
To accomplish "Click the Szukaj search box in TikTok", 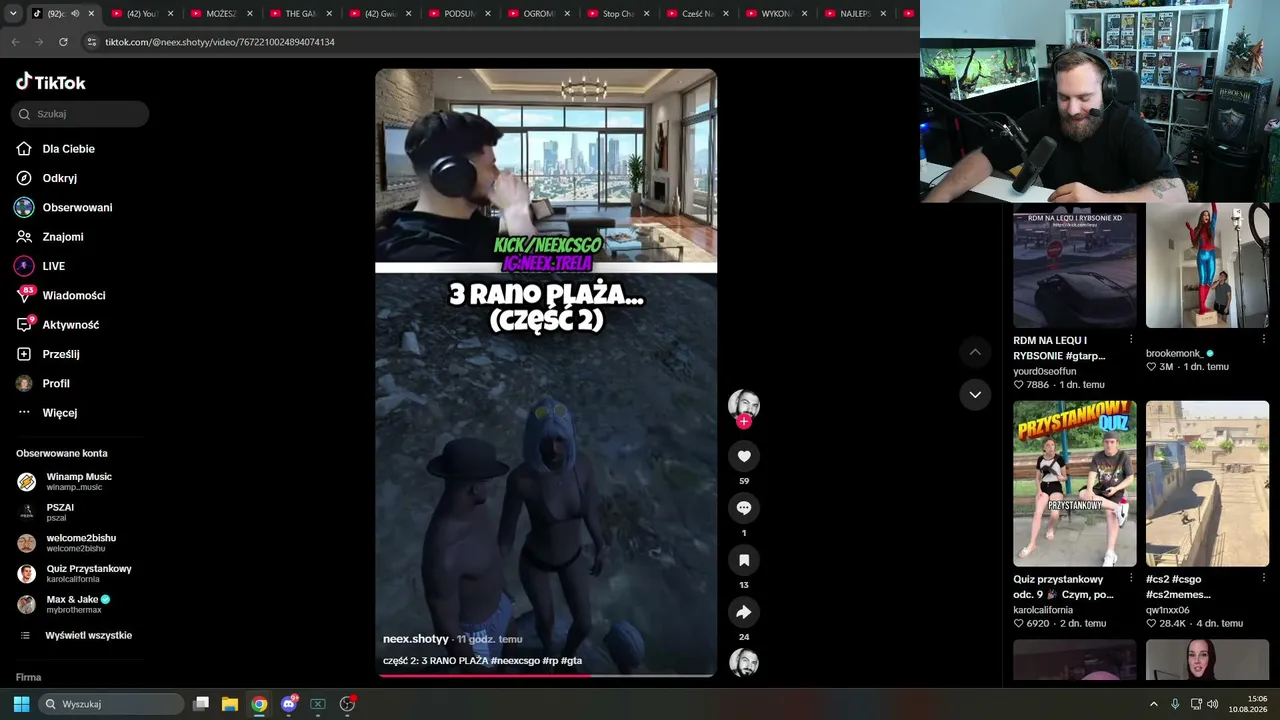I will tap(80, 114).
